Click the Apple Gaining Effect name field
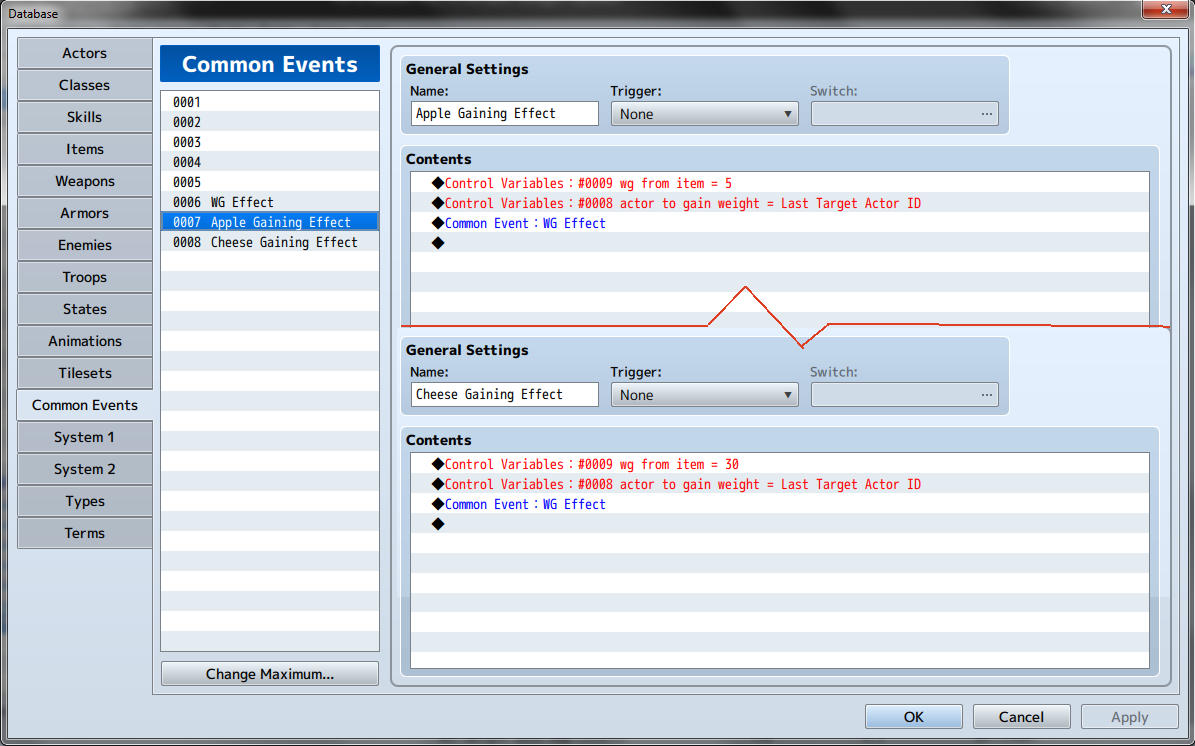Screen dimensions: 1195x746 [x=504, y=114]
